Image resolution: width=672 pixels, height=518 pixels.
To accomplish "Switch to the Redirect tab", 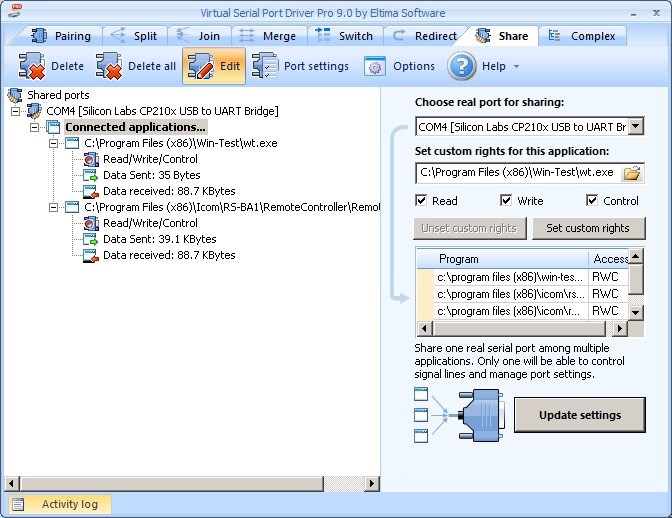I will 425,36.
